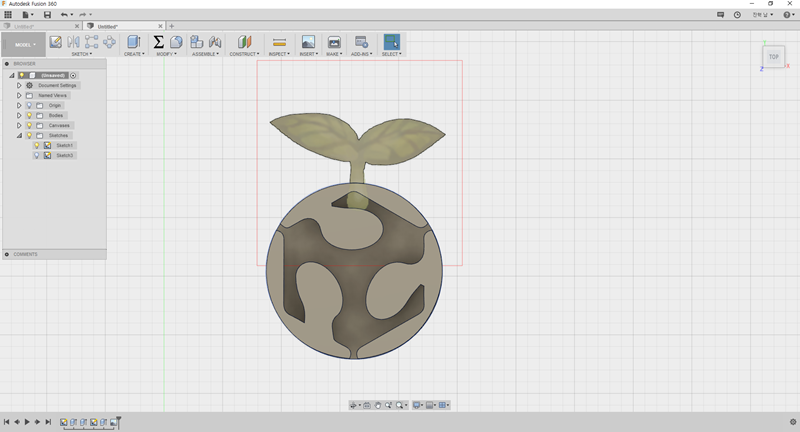Click the Joint tool icon in Assemble
The width and height of the screenshot is (800, 432).
215,42
